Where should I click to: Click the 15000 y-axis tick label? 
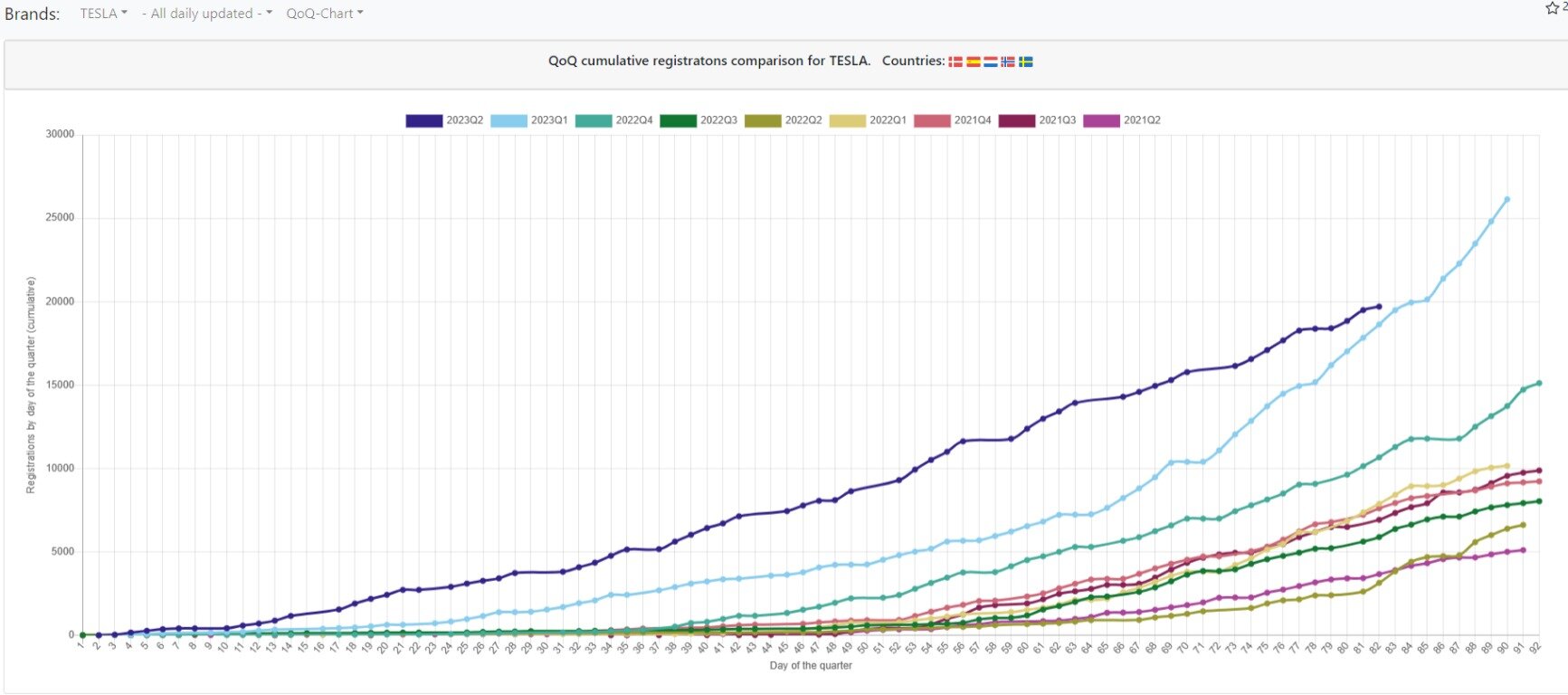point(60,385)
